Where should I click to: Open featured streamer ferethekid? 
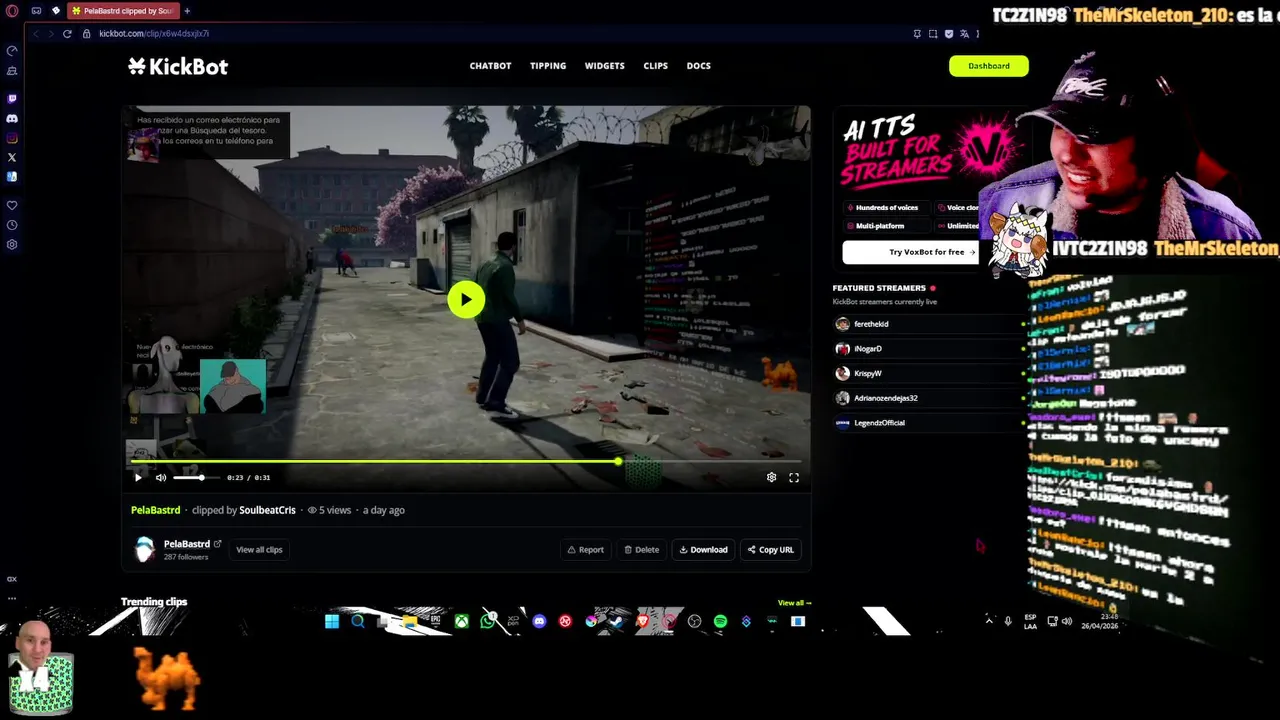930,324
